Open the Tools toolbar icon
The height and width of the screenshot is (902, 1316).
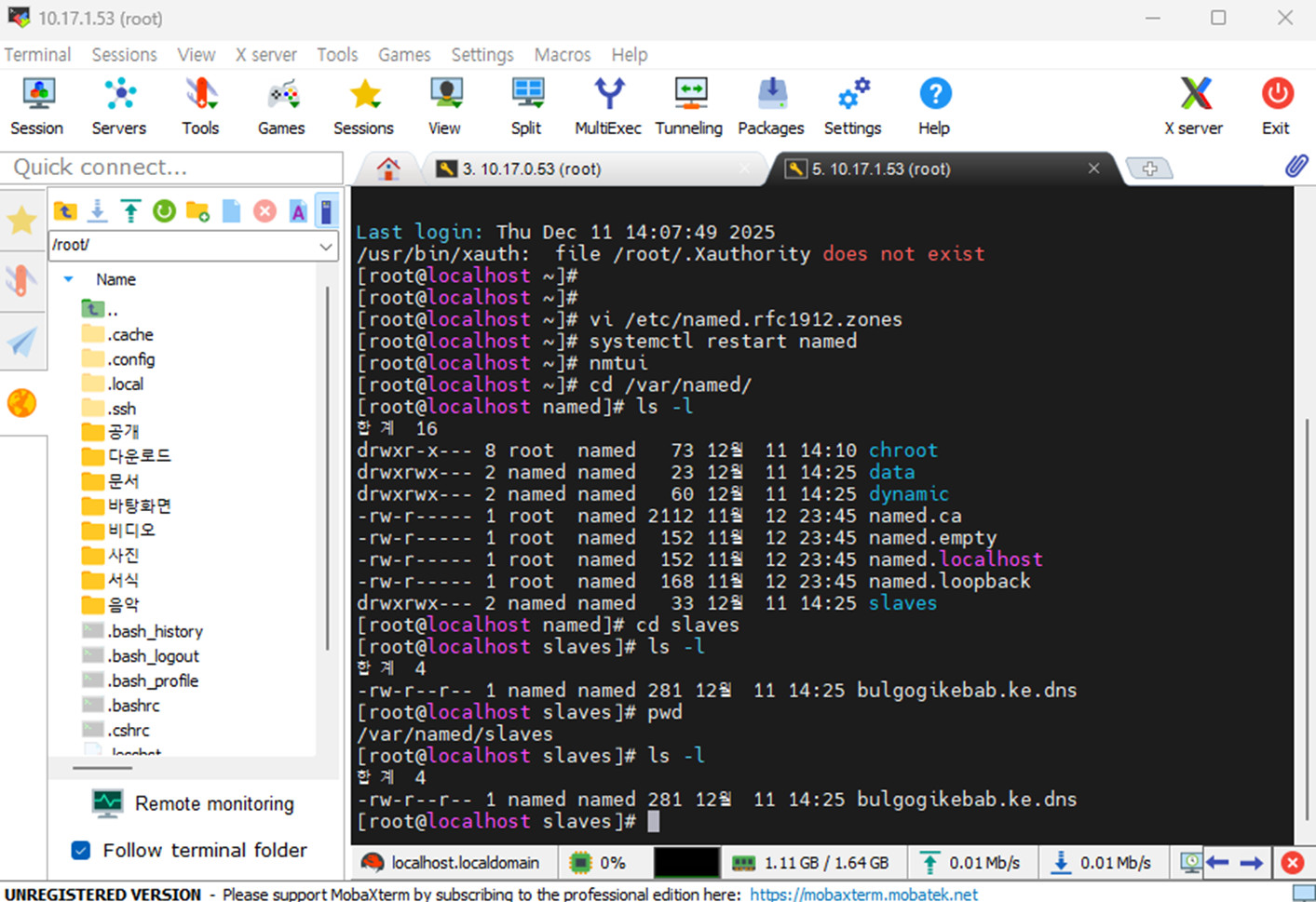pyautogui.click(x=200, y=106)
